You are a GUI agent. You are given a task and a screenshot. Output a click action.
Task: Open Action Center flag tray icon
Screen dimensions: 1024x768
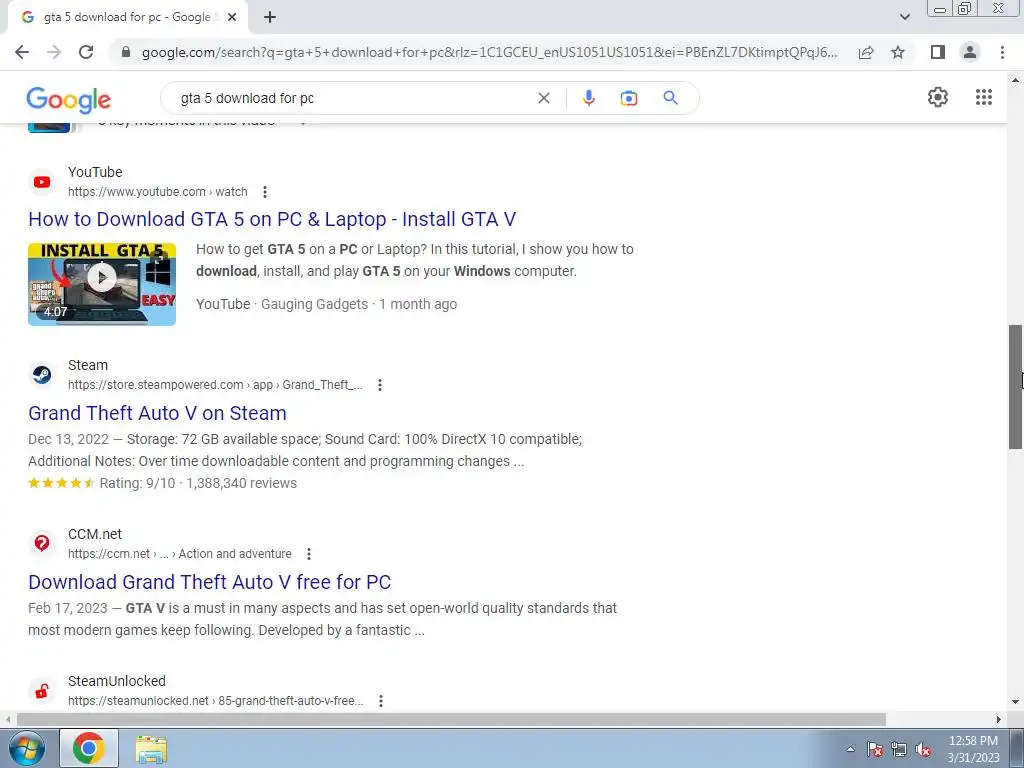click(x=875, y=749)
